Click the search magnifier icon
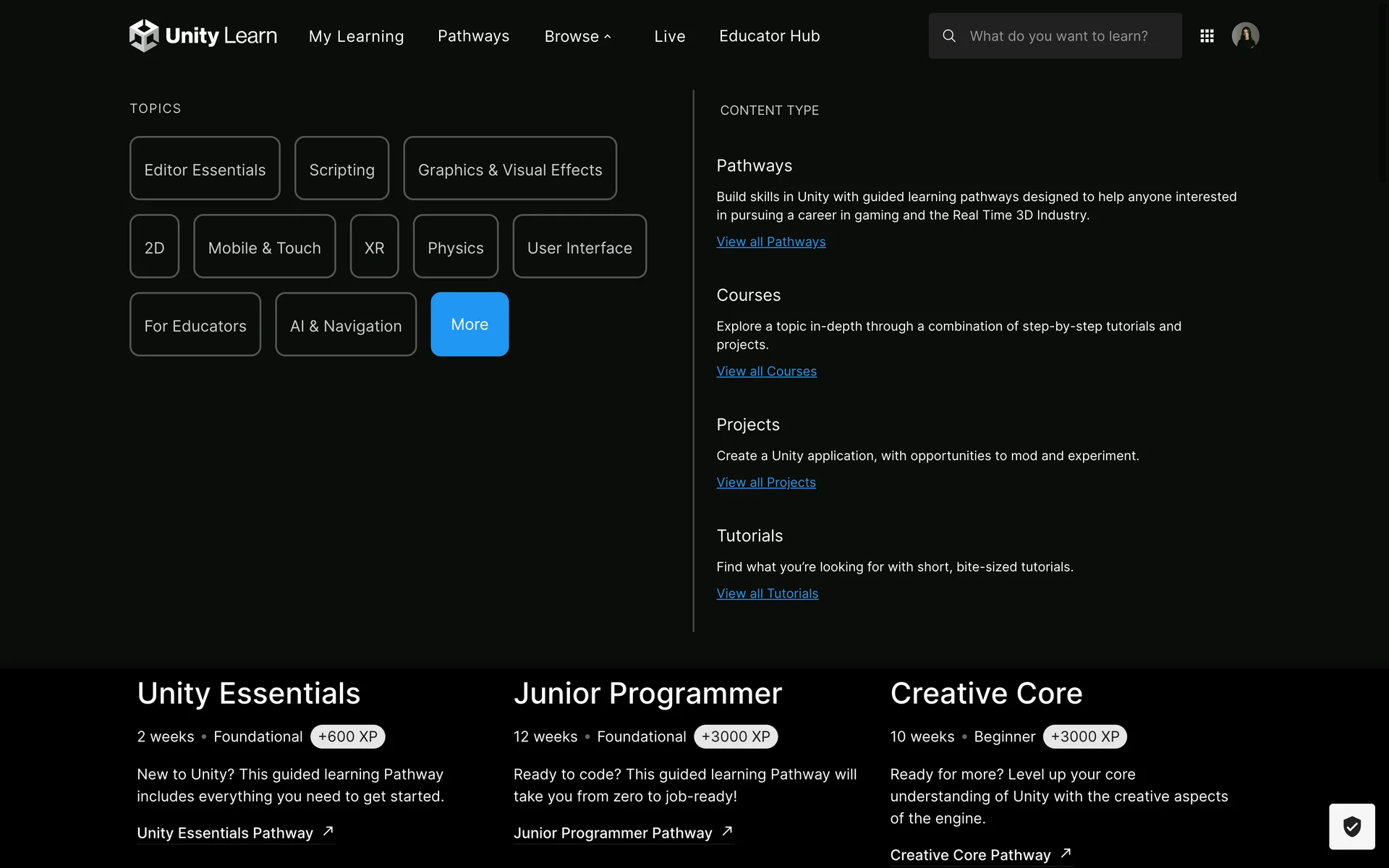This screenshot has width=1389, height=868. coord(949,36)
